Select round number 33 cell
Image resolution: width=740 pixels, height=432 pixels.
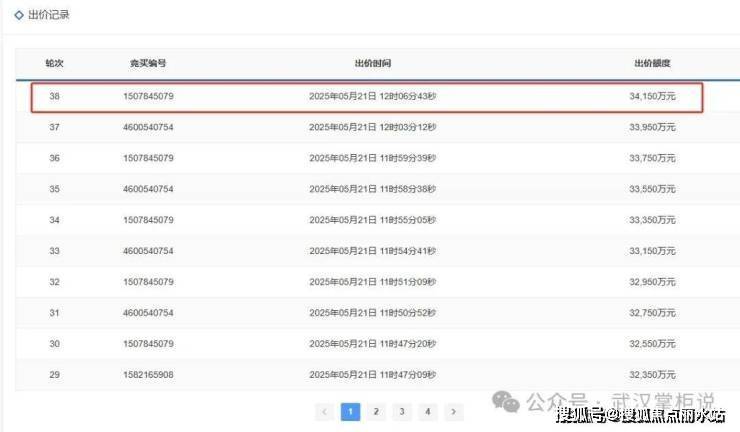54,251
